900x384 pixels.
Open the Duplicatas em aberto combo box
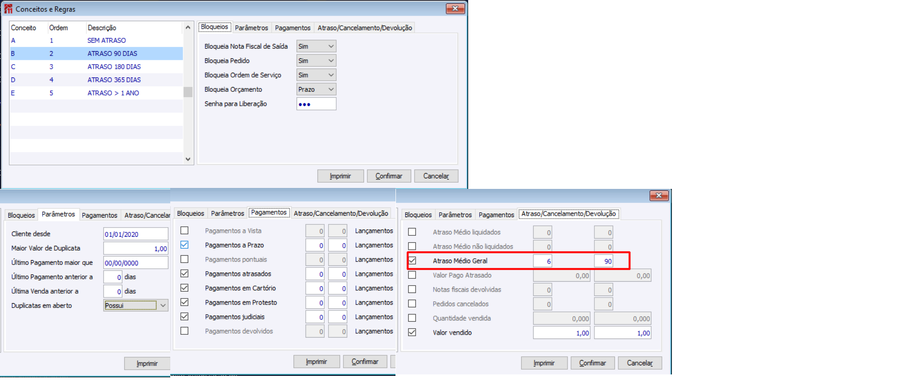136,305
